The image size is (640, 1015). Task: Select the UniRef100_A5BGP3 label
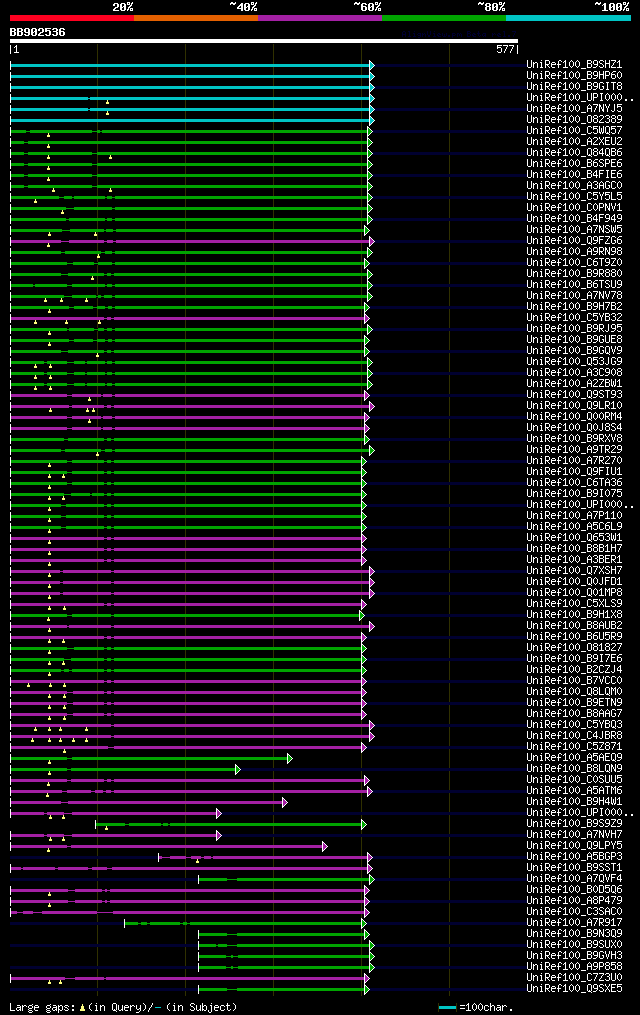[x=574, y=857]
